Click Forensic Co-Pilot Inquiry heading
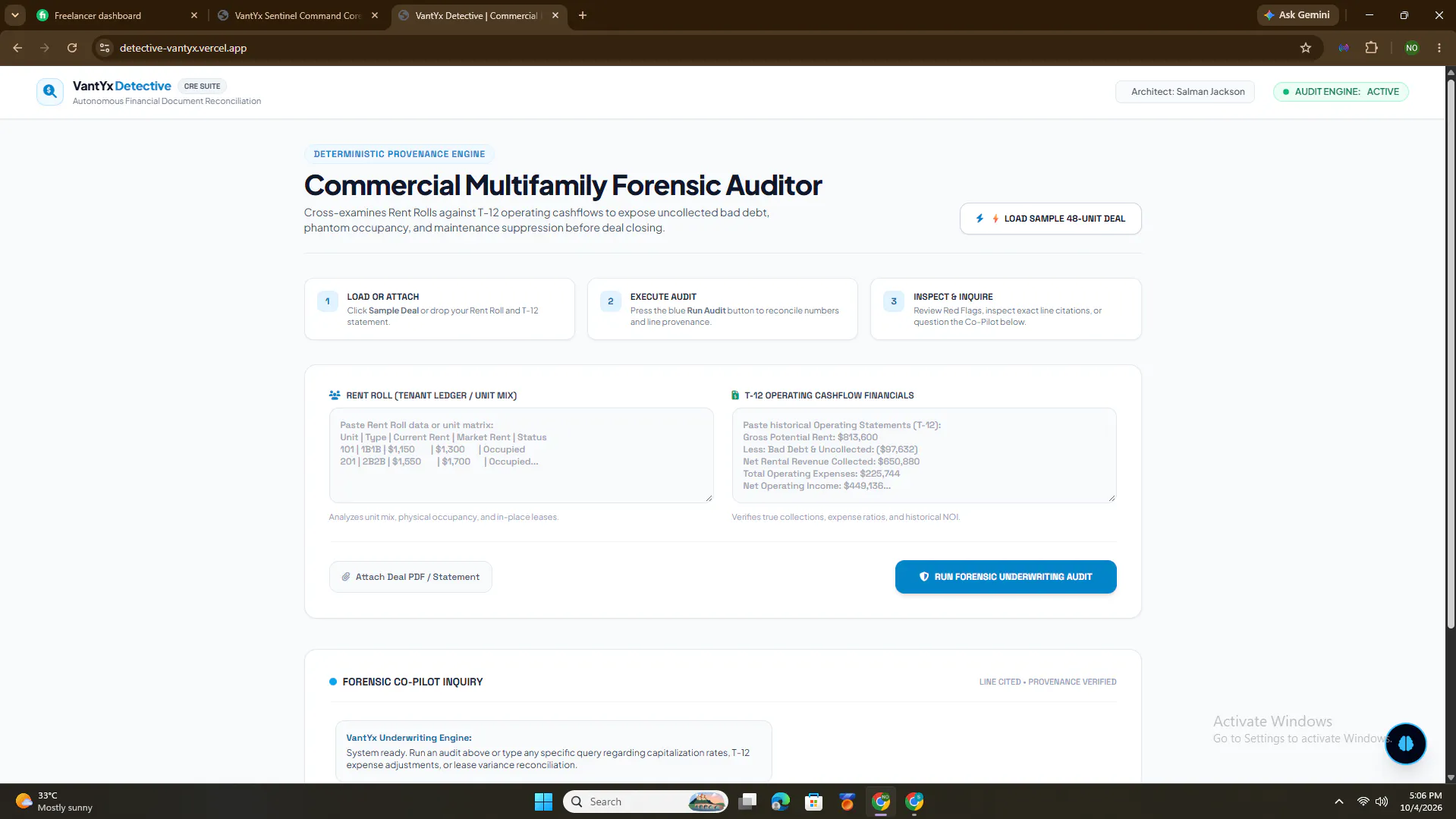1456x819 pixels. click(x=413, y=682)
